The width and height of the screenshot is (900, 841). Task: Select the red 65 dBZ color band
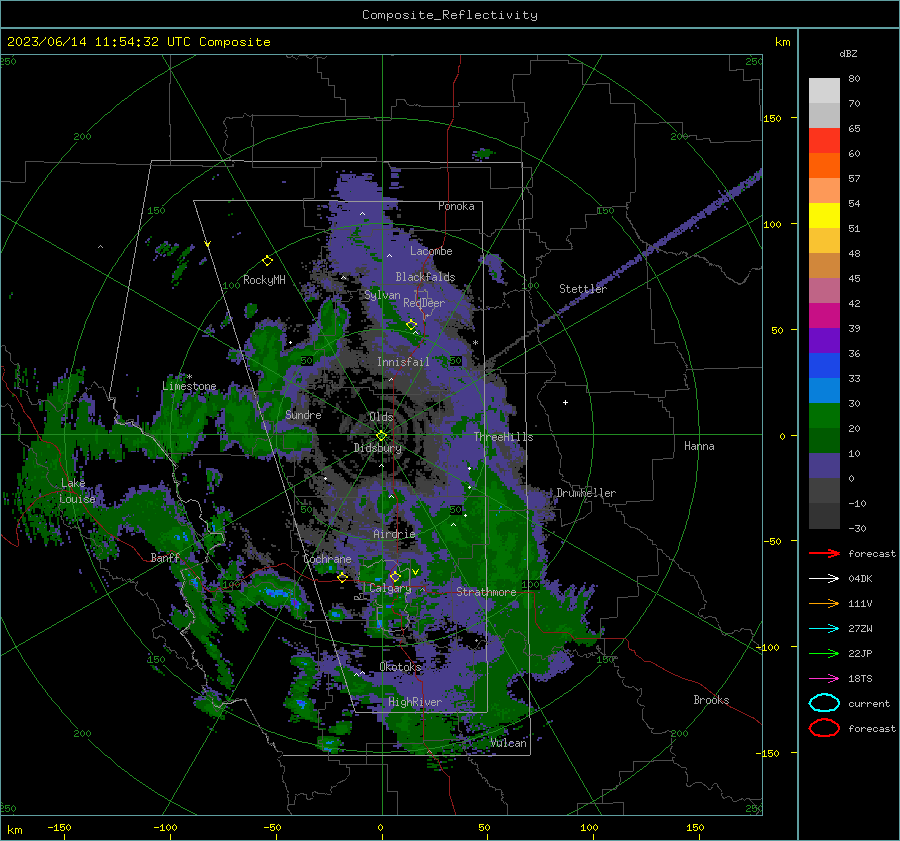pyautogui.click(x=824, y=141)
